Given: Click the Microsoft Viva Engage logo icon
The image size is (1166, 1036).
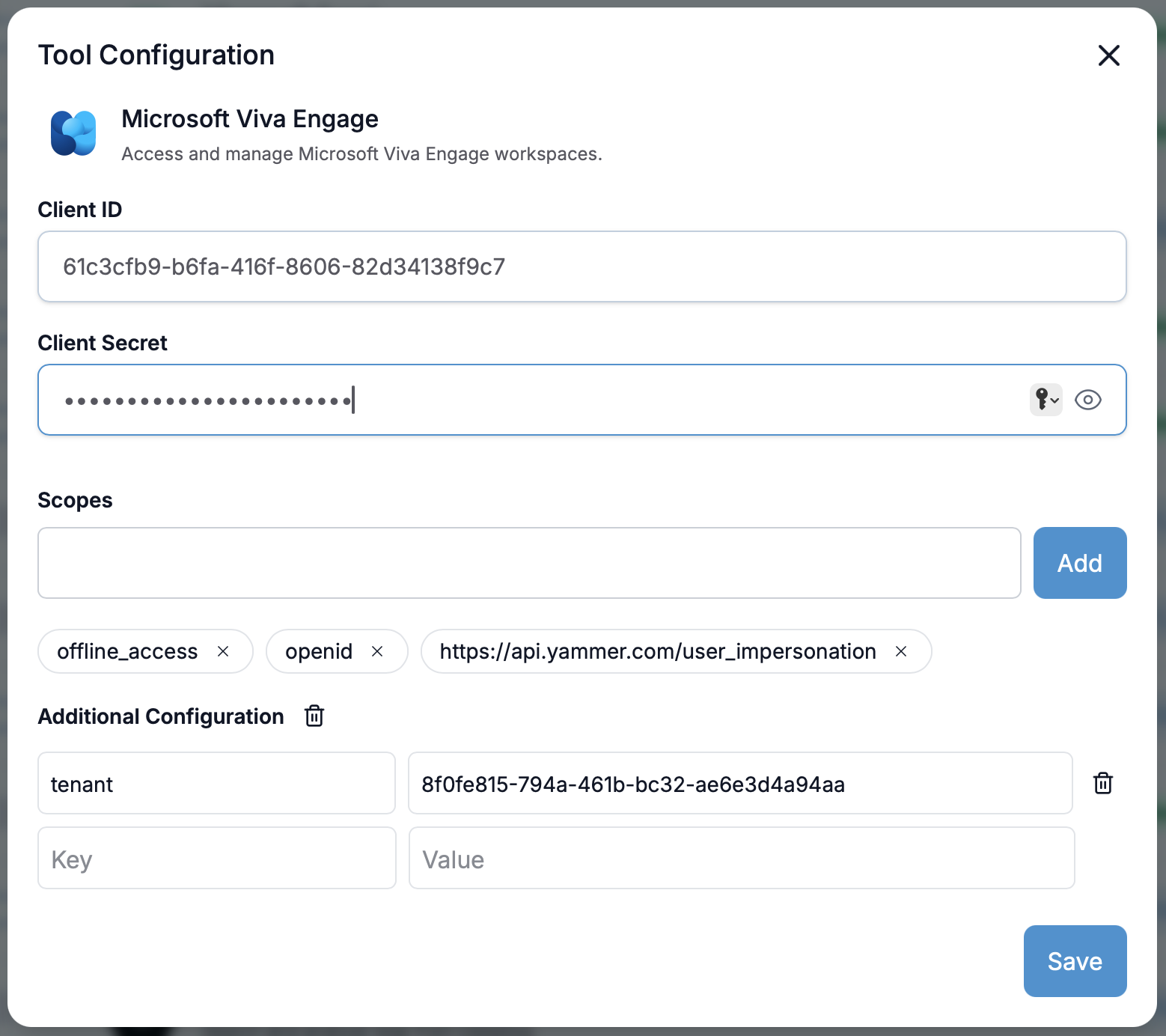Looking at the screenshot, I should tap(73, 133).
